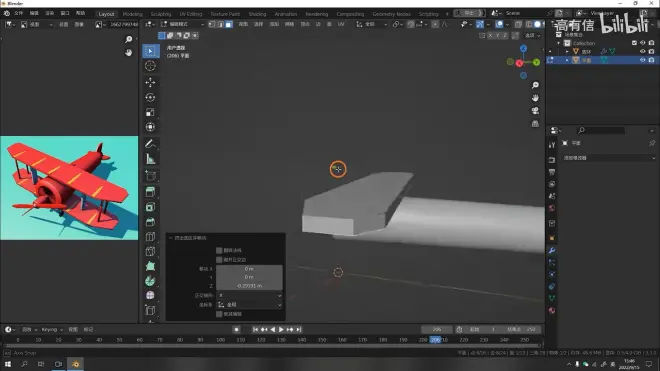Screen dimensions: 660x371
Task: Open the Keying dropdown in timeline
Action: click(x=52, y=330)
